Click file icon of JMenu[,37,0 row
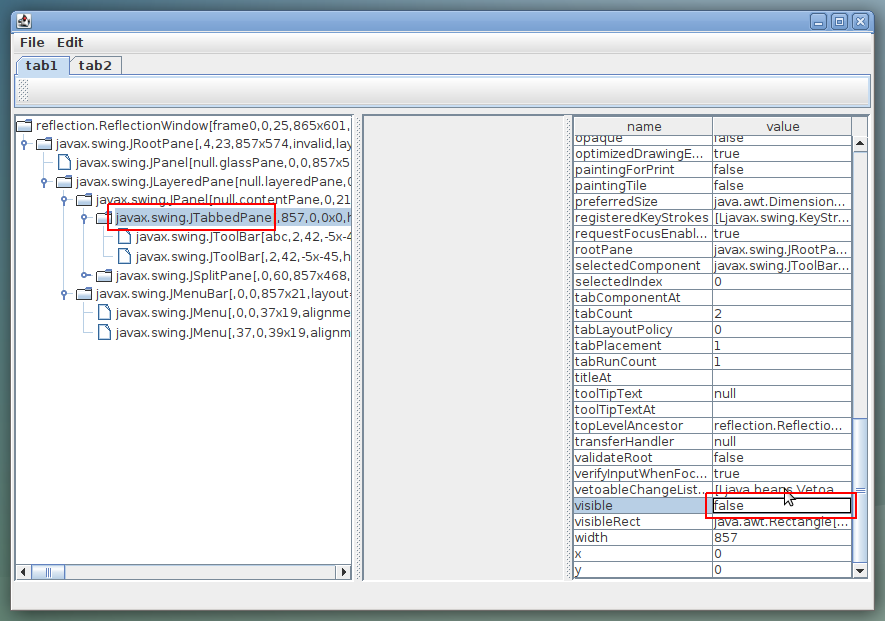Viewport: 885px width, 621px height. pyautogui.click(x=104, y=333)
